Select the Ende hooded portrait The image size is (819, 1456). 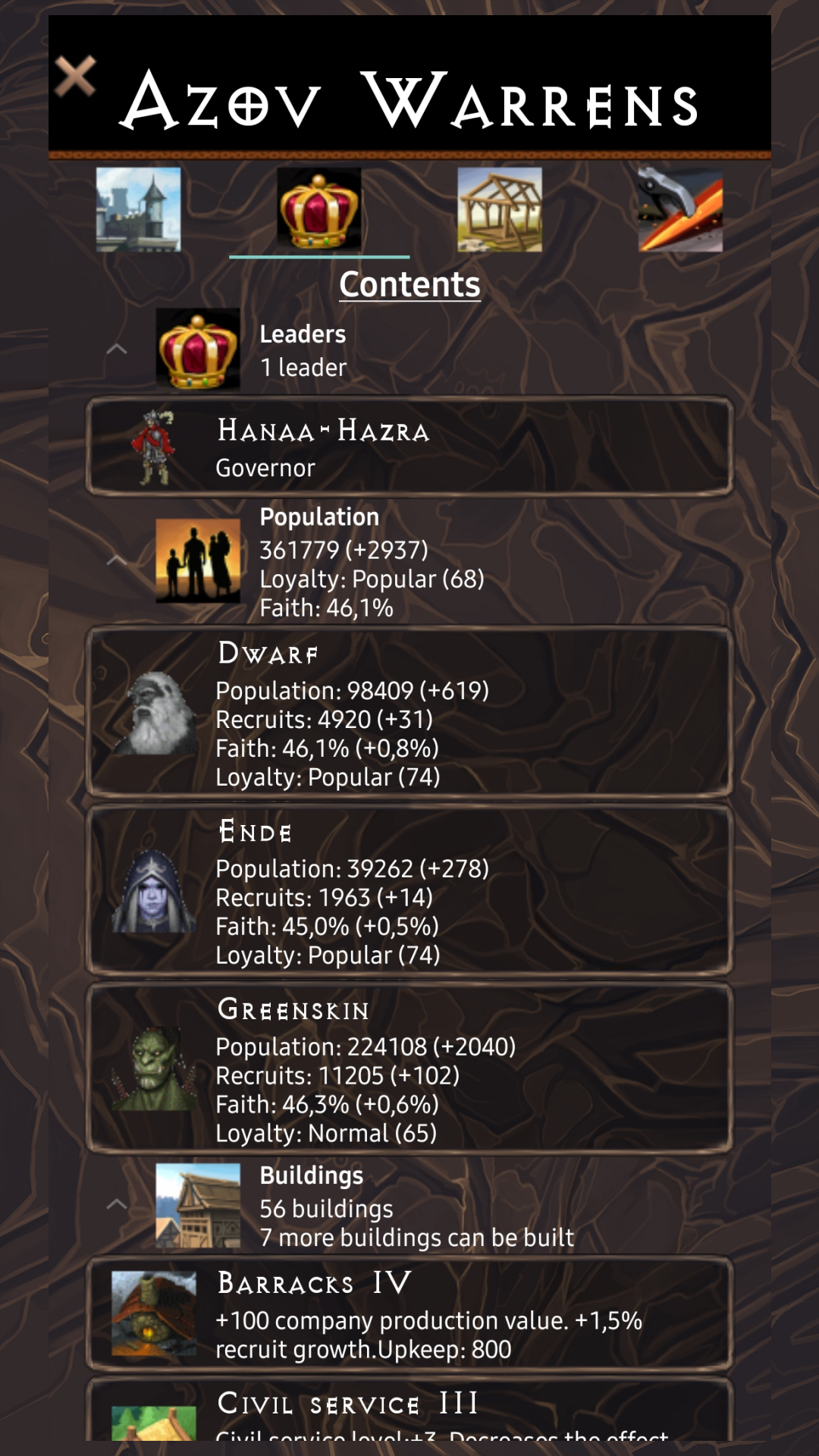coord(155,891)
